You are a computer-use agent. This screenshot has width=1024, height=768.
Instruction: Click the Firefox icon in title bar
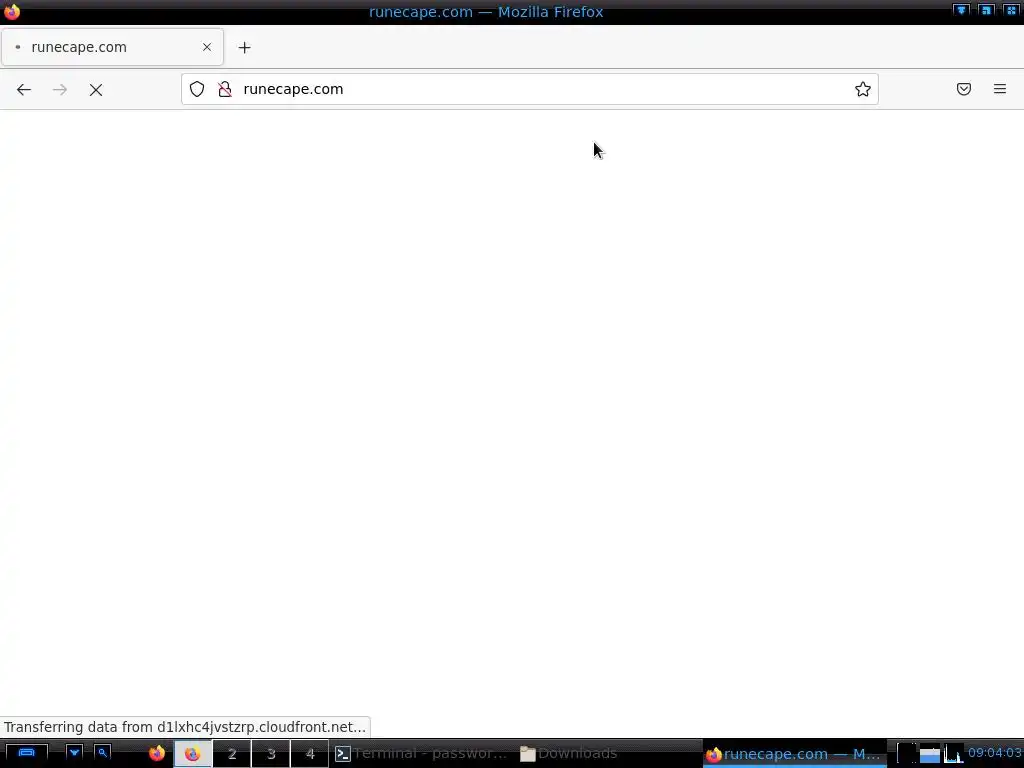(x=12, y=12)
